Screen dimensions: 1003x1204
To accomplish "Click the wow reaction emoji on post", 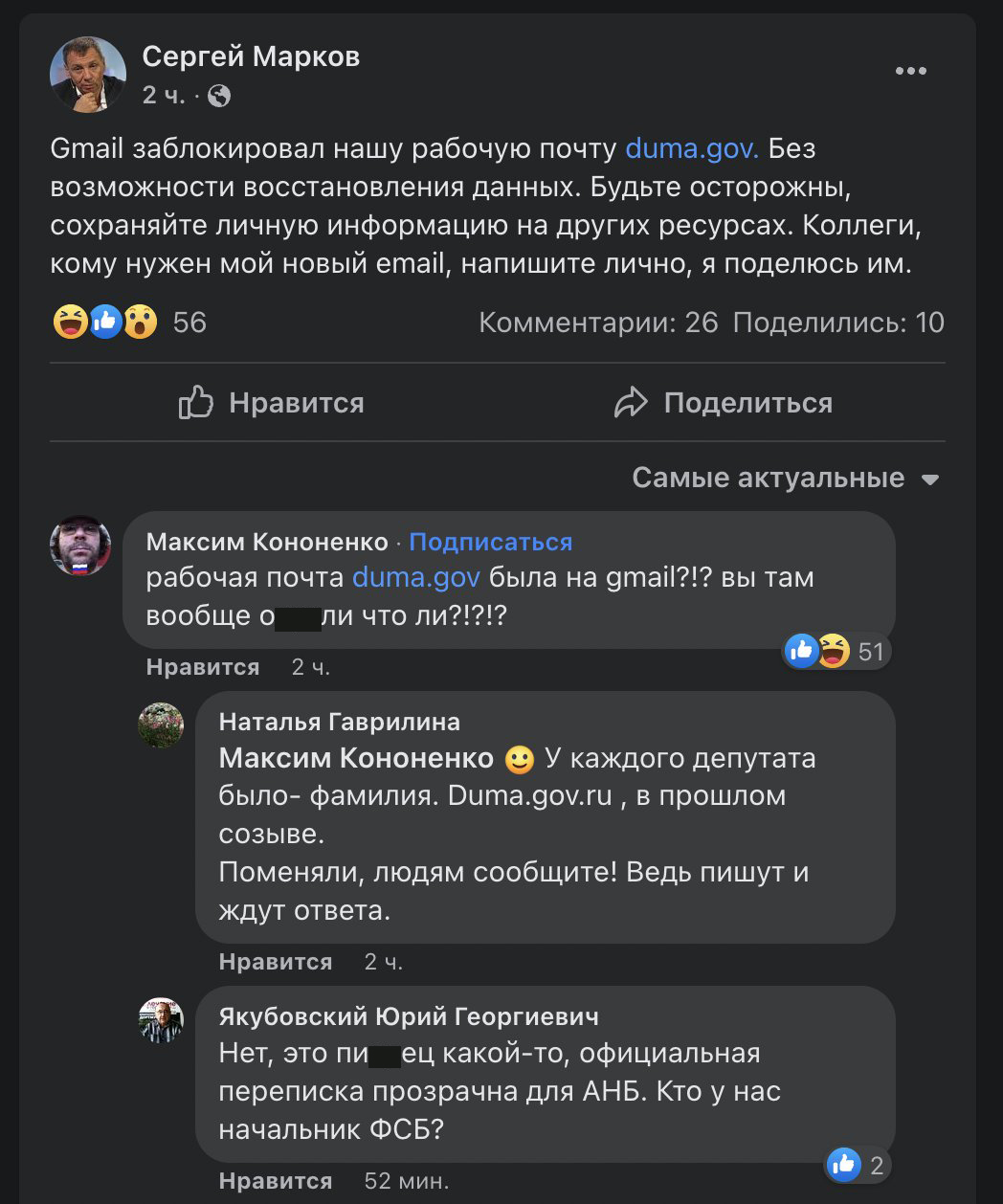I will pos(141,323).
